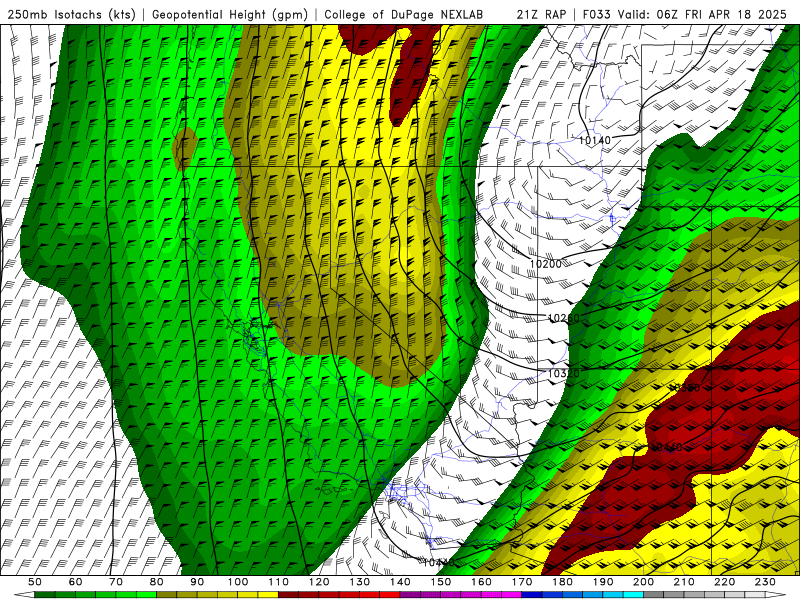
Task: Click the dark green 50 kt color bar swatch
Action: click(44, 595)
